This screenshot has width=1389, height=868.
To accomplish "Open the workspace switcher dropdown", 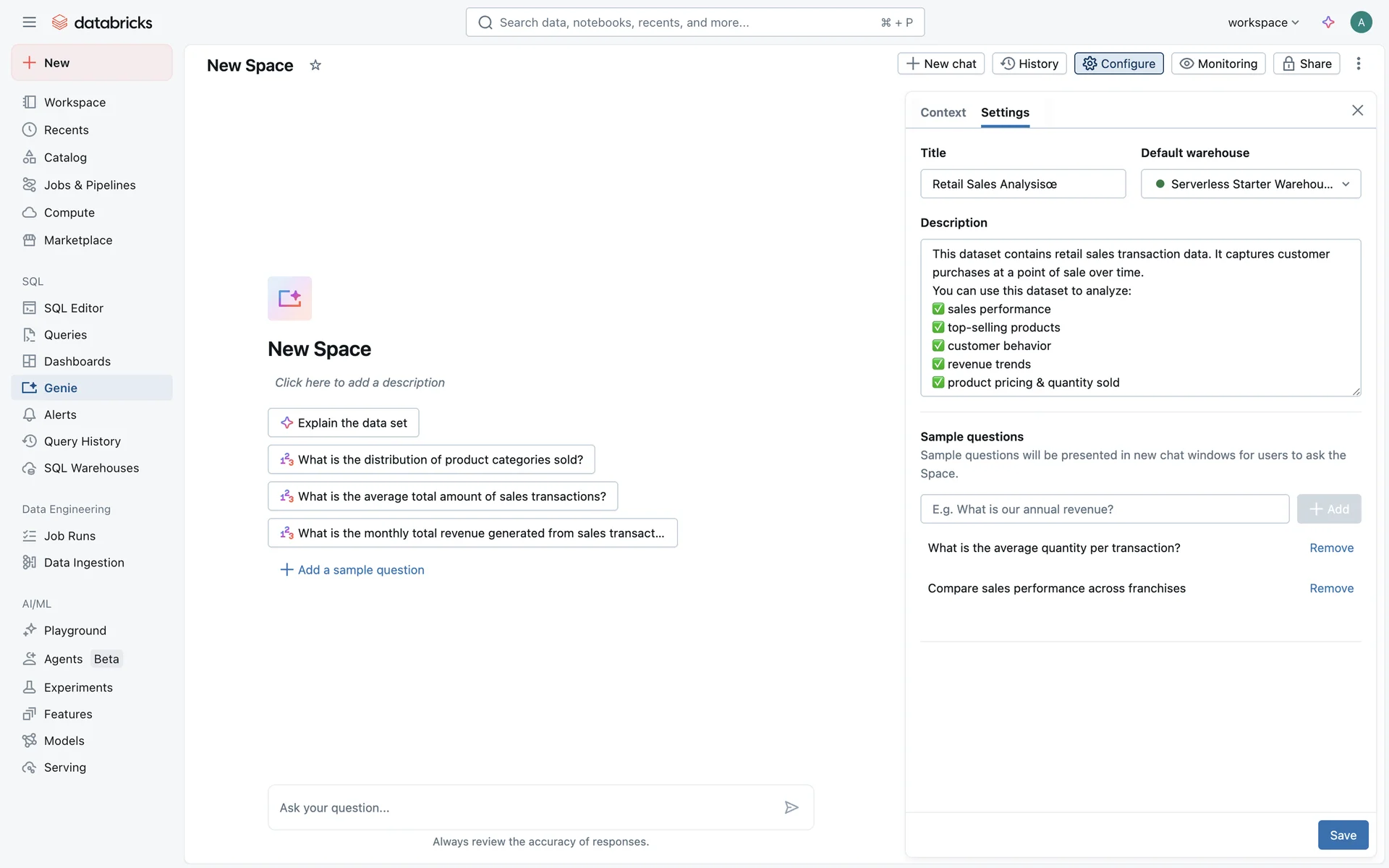I will (1263, 22).
